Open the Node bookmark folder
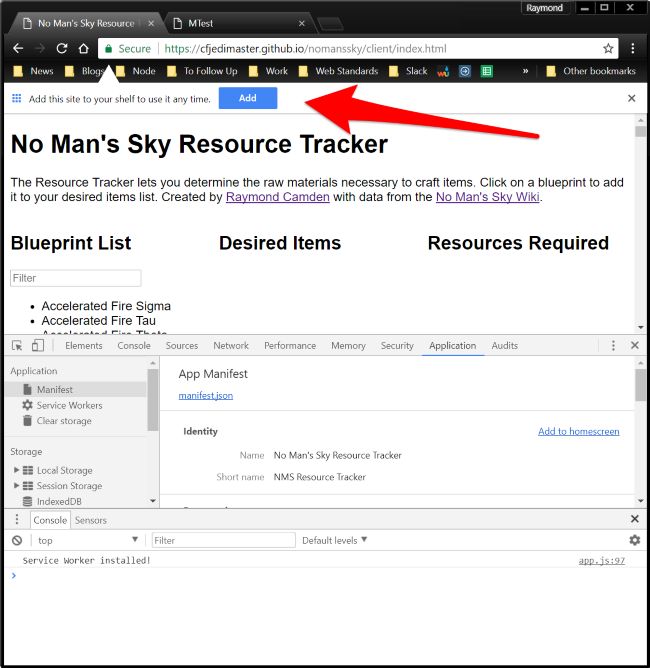This screenshot has height=668, width=650. (x=136, y=71)
